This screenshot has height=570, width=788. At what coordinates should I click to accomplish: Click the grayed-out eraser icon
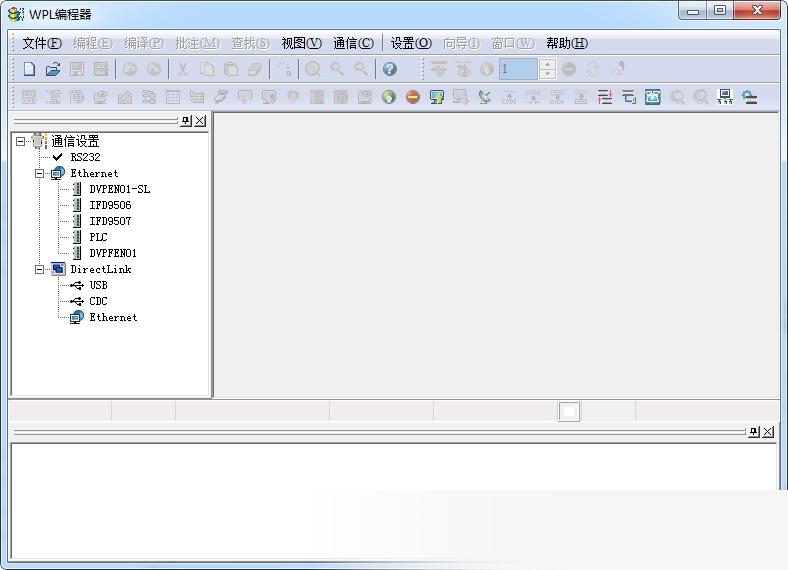pos(255,69)
